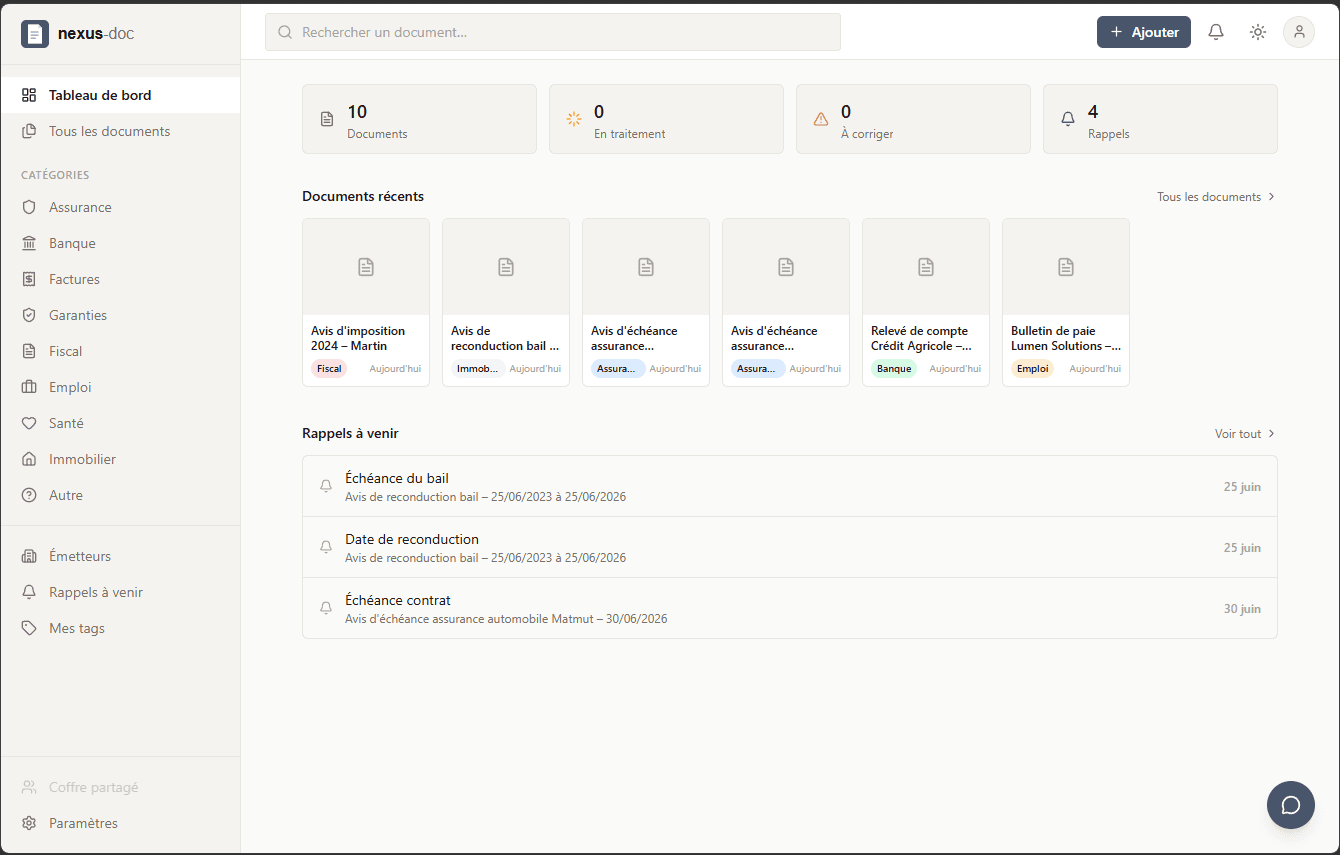Expand the chevron next to Tous les documents link
This screenshot has width=1340, height=855.
(x=1271, y=197)
